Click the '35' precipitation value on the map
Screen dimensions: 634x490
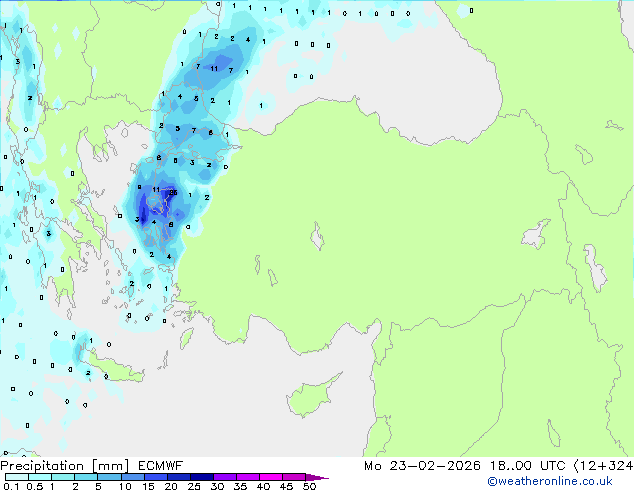click(x=173, y=192)
